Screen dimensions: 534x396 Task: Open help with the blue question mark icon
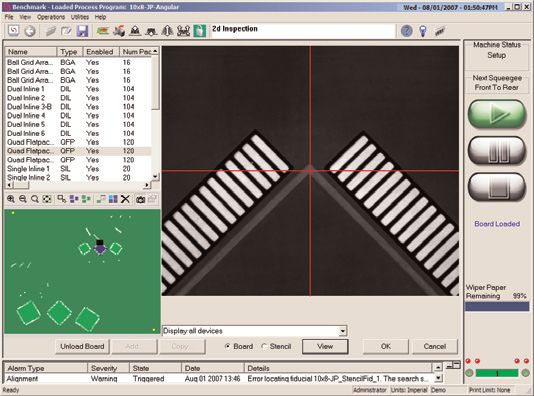407,31
